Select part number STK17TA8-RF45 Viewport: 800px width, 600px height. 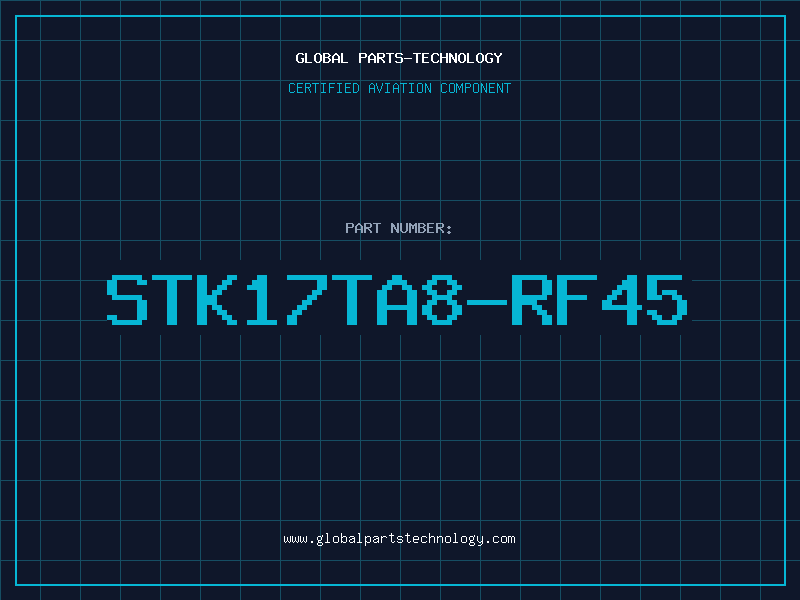tap(397, 300)
